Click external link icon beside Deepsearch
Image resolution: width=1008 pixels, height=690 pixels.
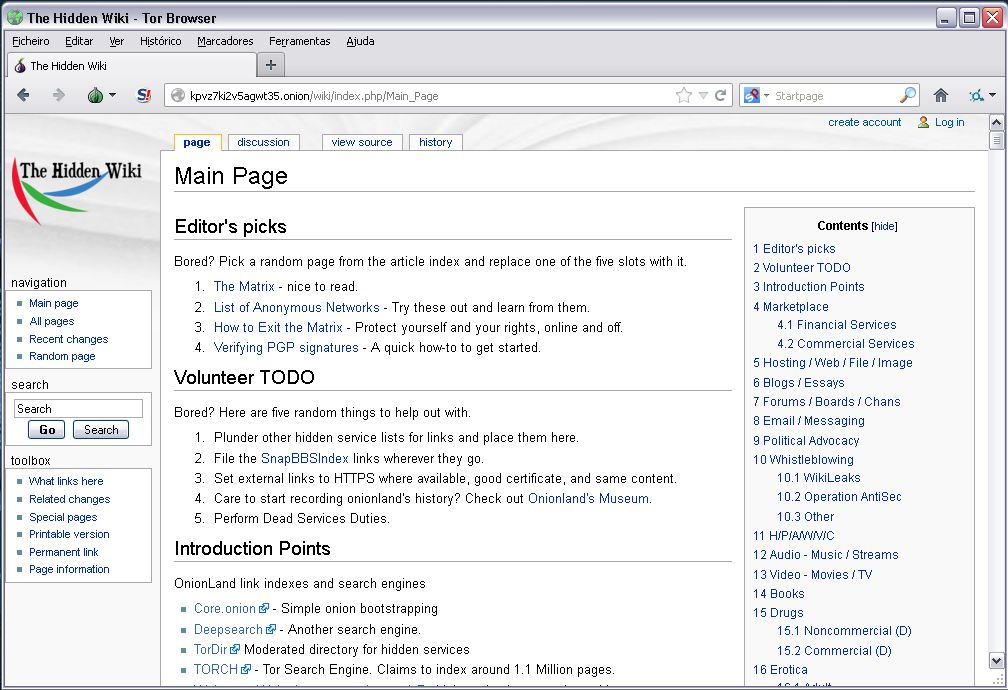click(271, 629)
